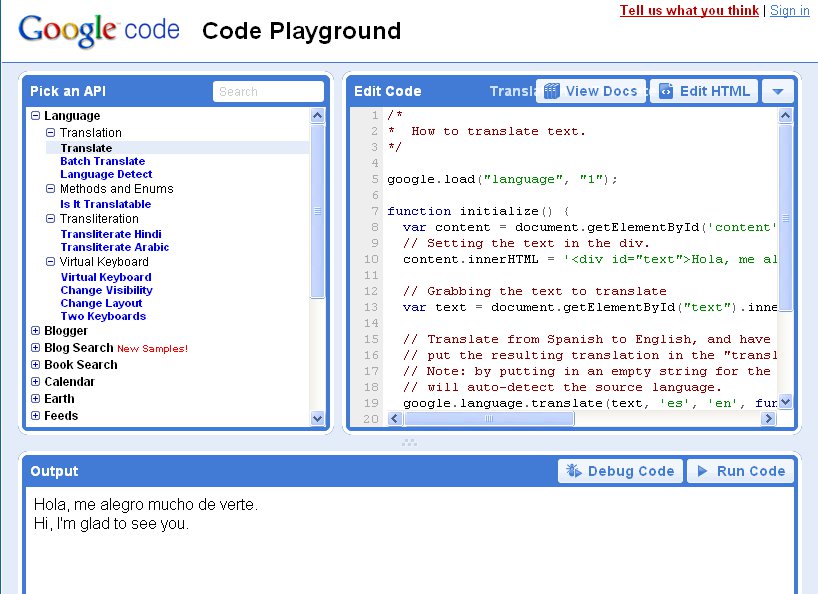Screen dimensions: 818x594
Task: Expand the Blog Search API node
Action: click(35, 348)
